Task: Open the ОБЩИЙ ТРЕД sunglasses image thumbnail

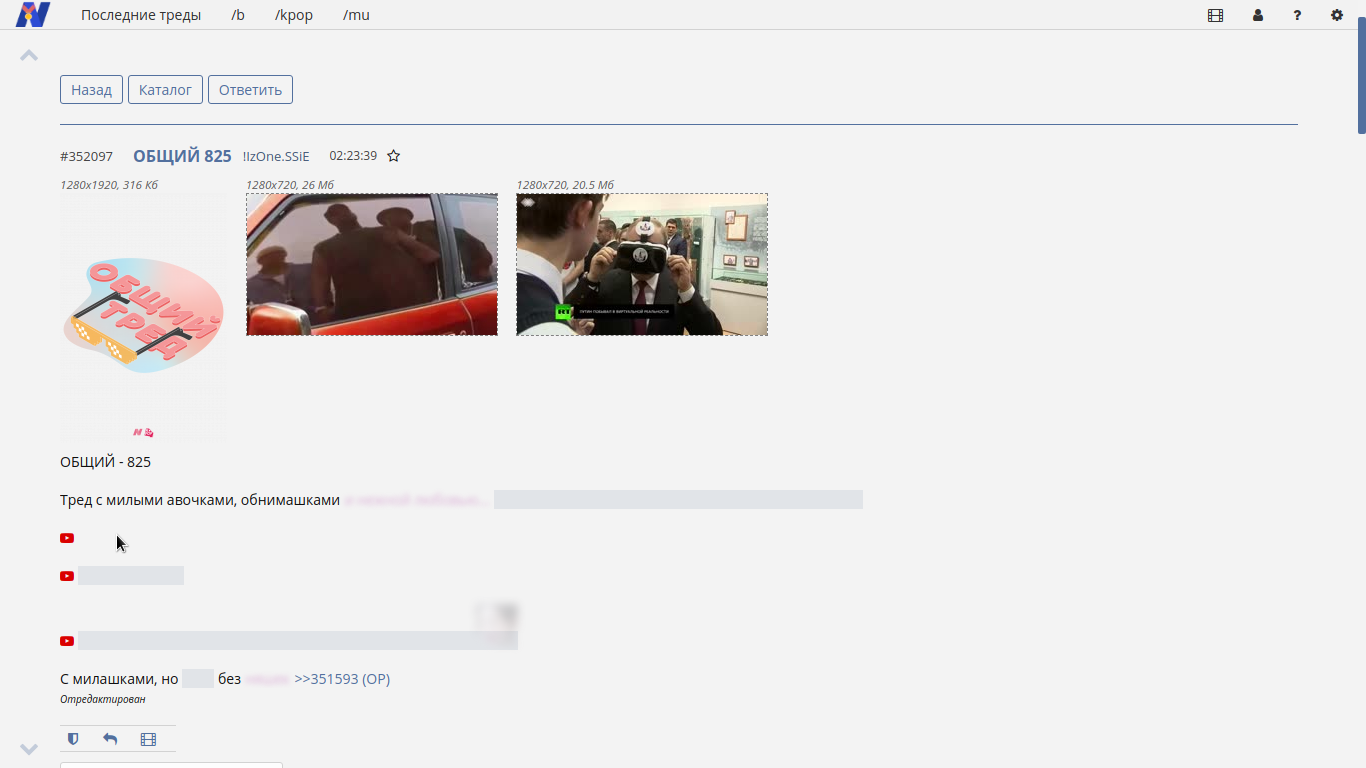Action: pyautogui.click(x=144, y=317)
